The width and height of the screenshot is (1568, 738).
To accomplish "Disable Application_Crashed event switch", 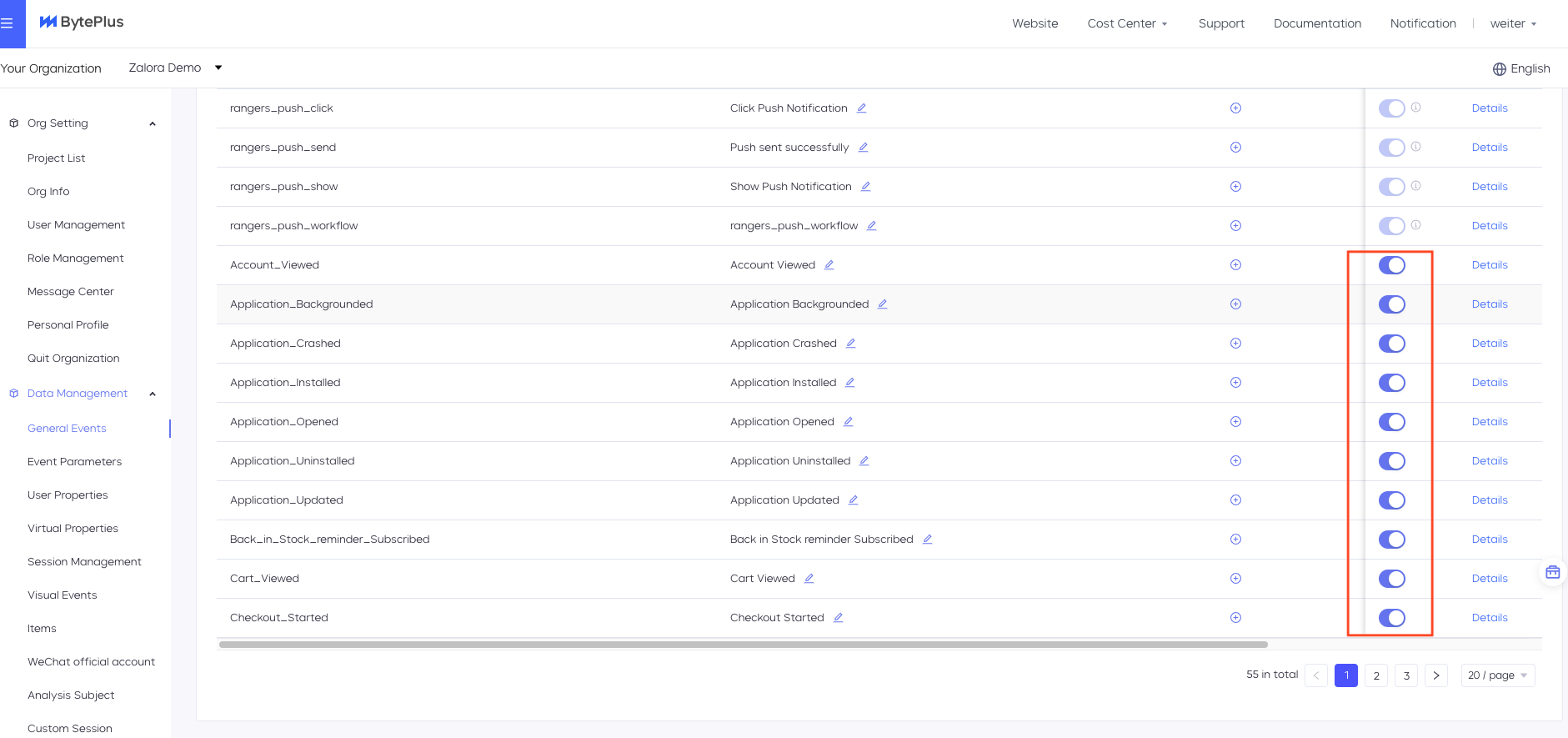I will coord(1392,344).
